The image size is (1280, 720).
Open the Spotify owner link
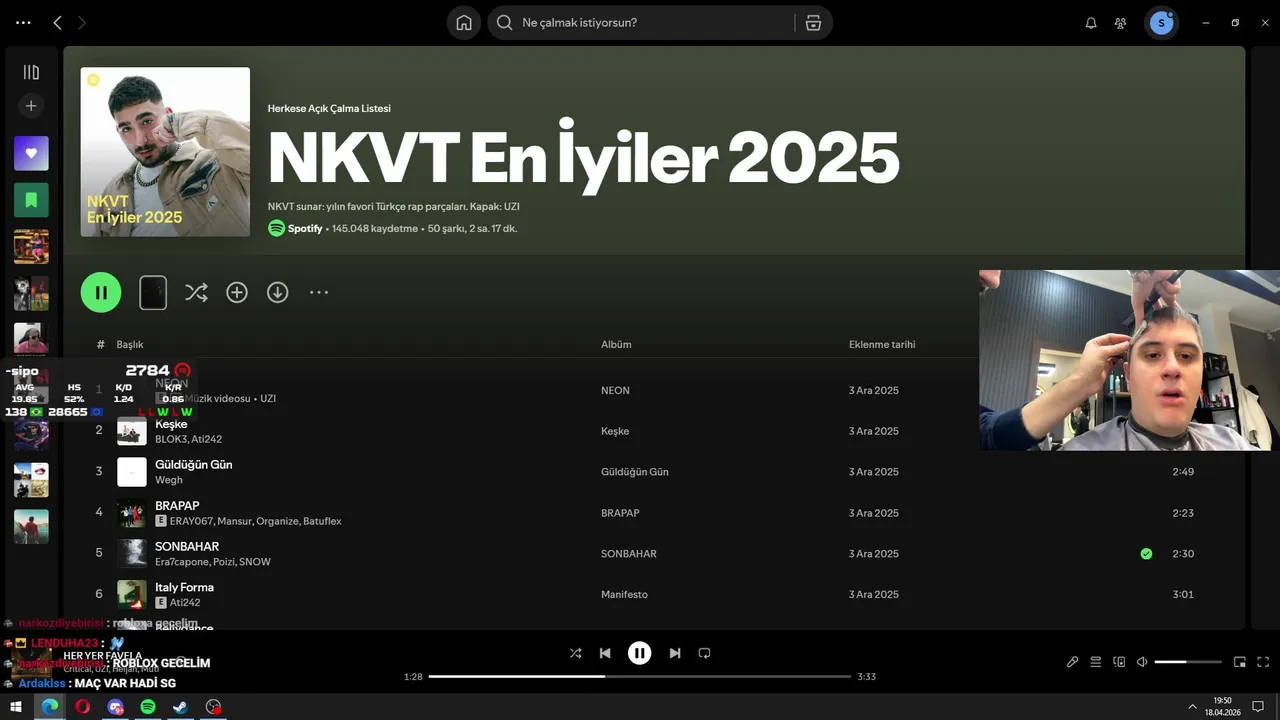pyautogui.click(x=305, y=229)
